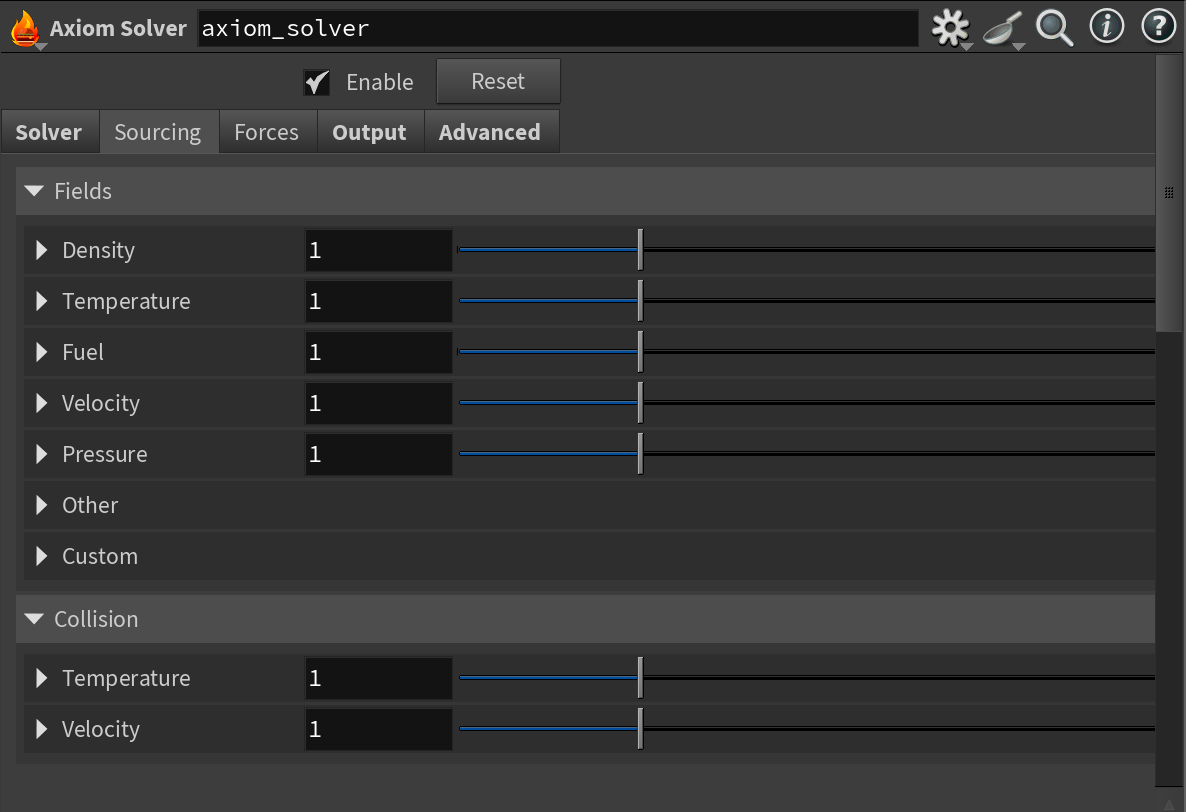The image size is (1186, 812).
Task: Expand the Density field options
Action: pyautogui.click(x=42, y=250)
